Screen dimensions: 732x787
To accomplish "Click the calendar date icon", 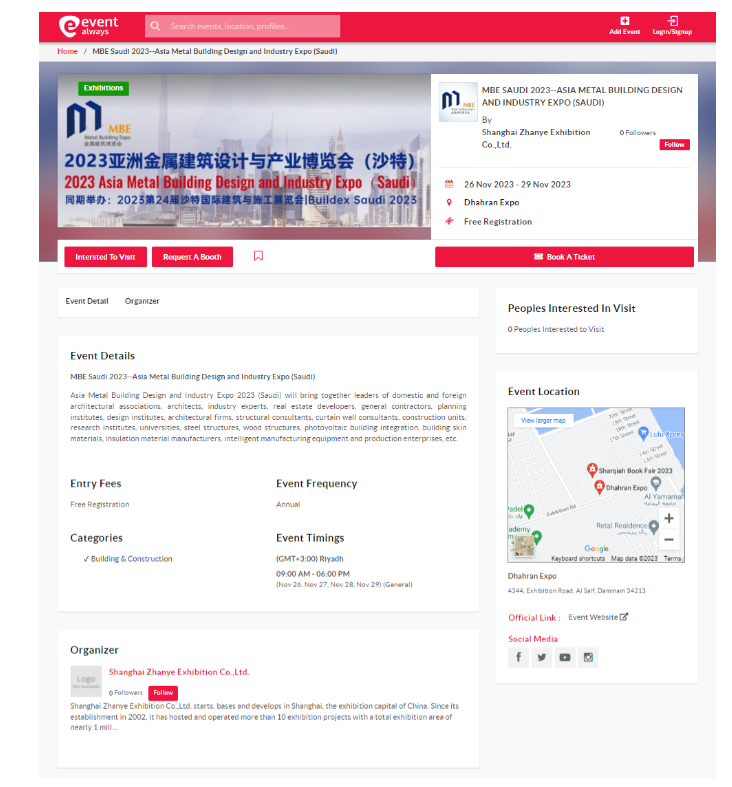I will 449,184.
